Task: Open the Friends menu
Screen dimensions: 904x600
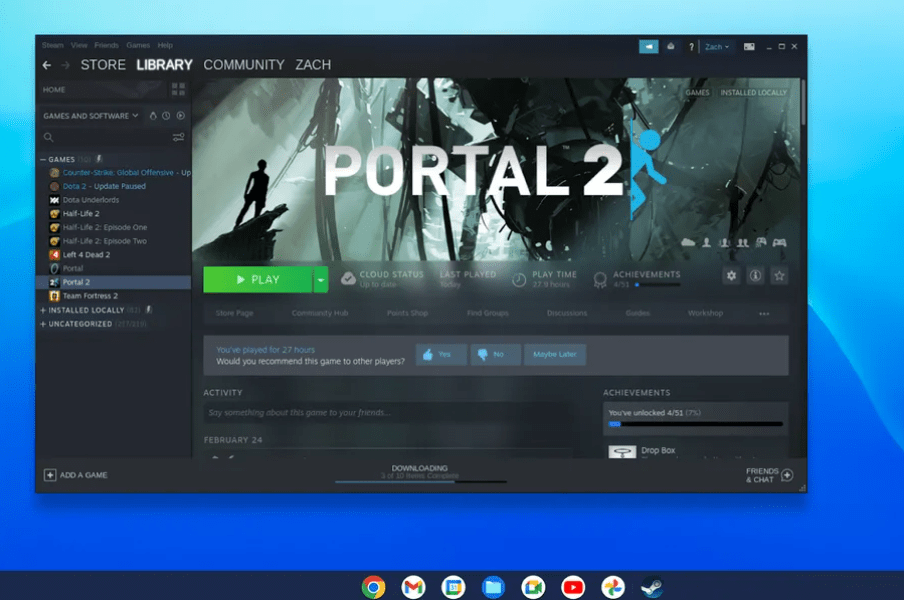Action: click(106, 44)
